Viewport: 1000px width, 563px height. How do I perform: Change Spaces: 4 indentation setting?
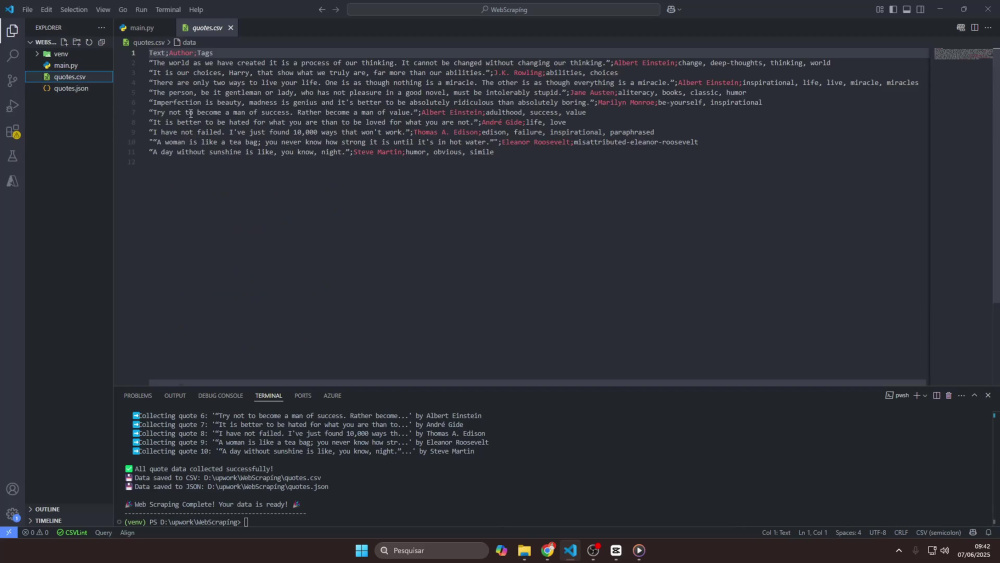click(848, 532)
